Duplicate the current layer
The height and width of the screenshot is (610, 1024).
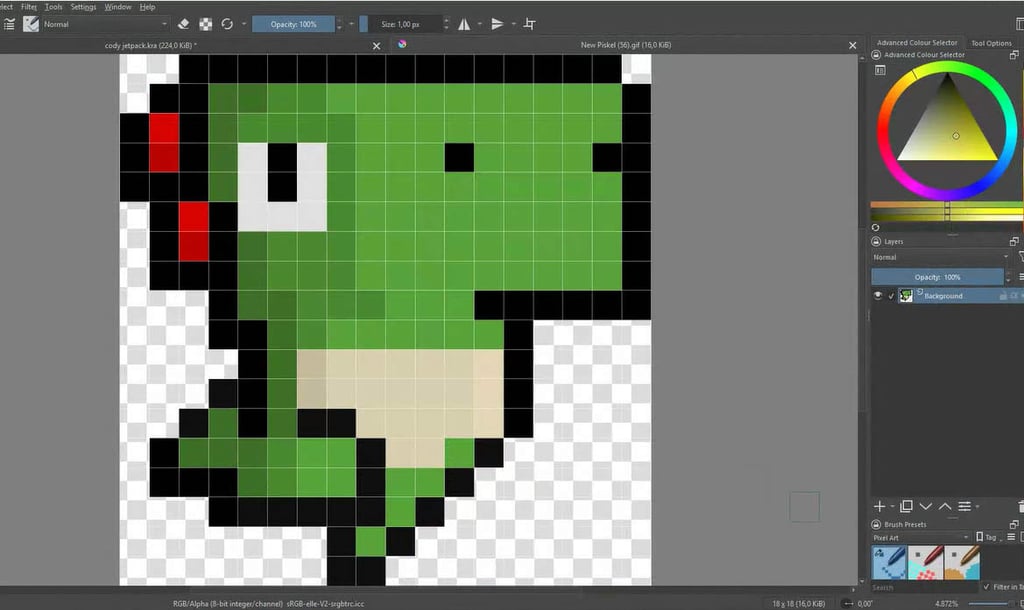pos(906,506)
